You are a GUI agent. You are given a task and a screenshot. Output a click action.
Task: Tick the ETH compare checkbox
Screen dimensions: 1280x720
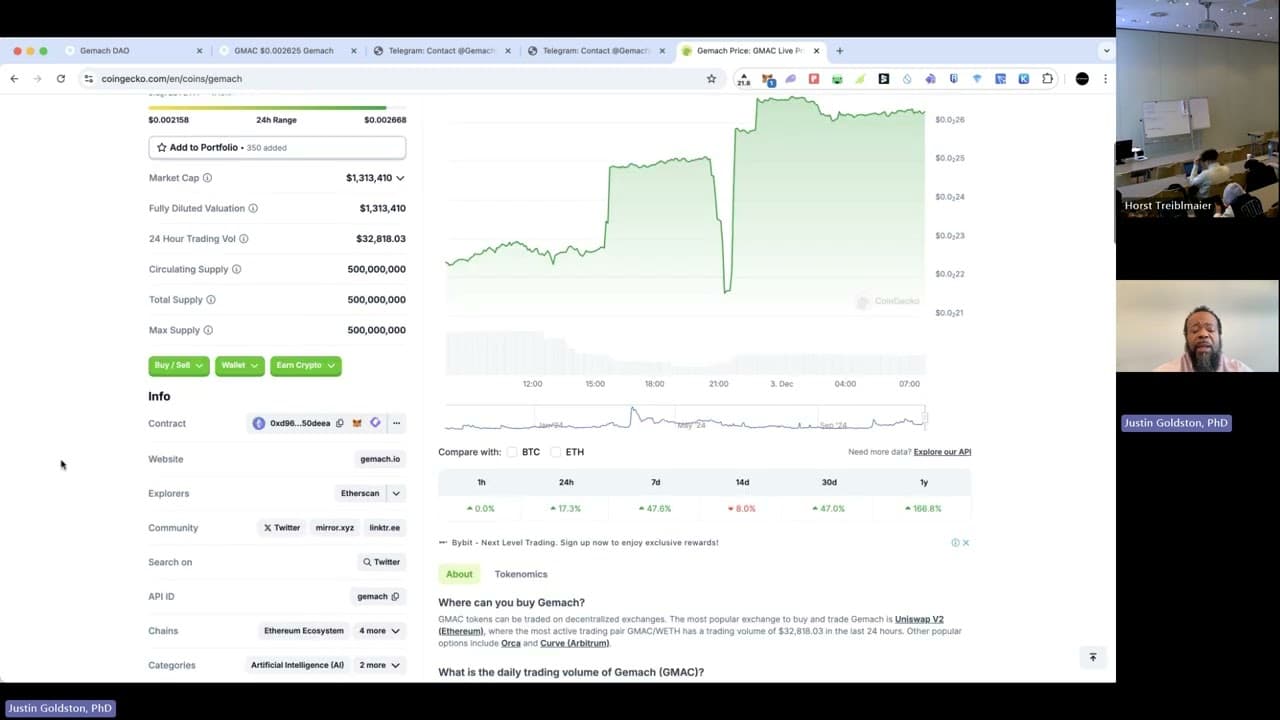click(x=556, y=452)
